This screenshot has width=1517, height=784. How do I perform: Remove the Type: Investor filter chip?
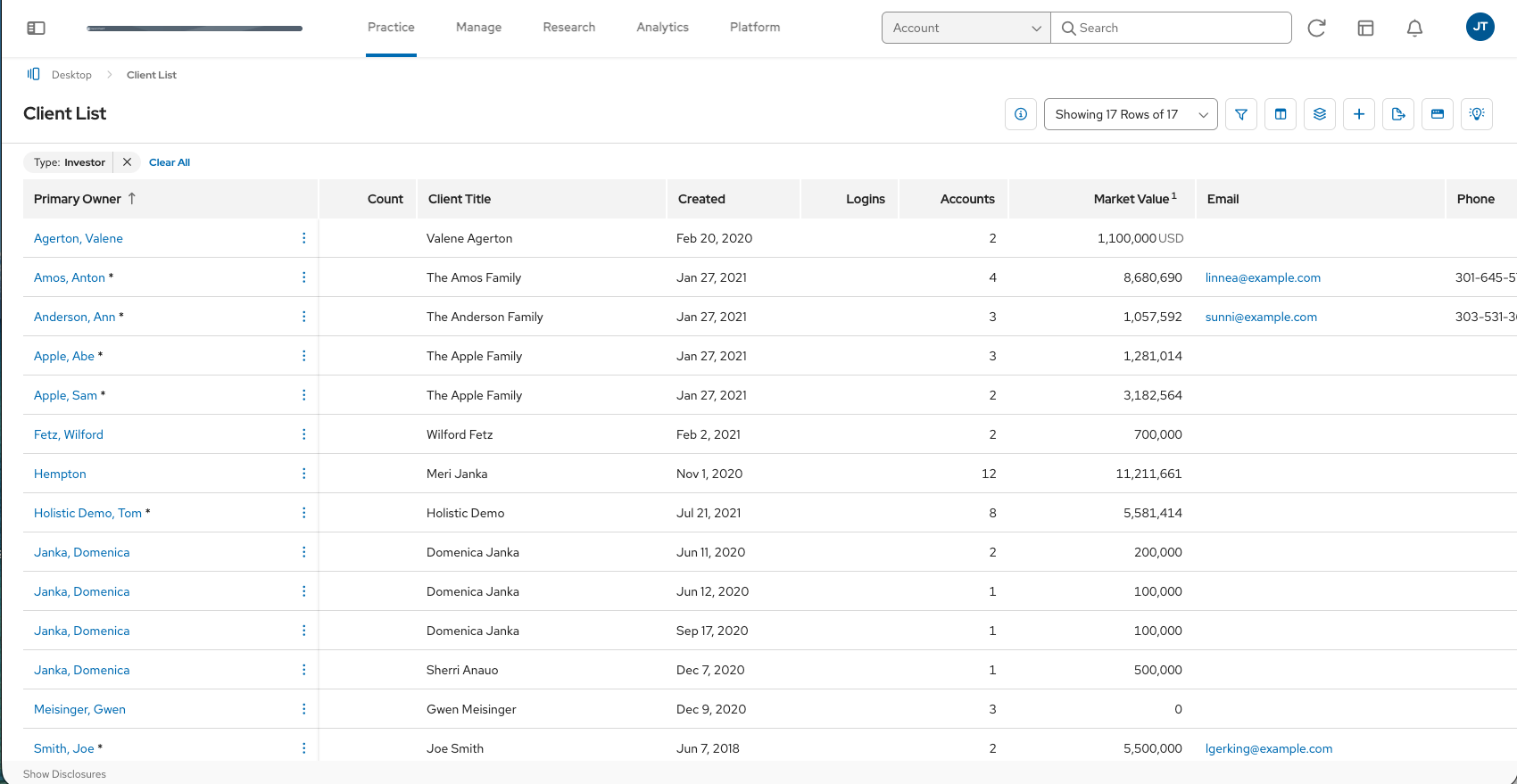coord(127,162)
